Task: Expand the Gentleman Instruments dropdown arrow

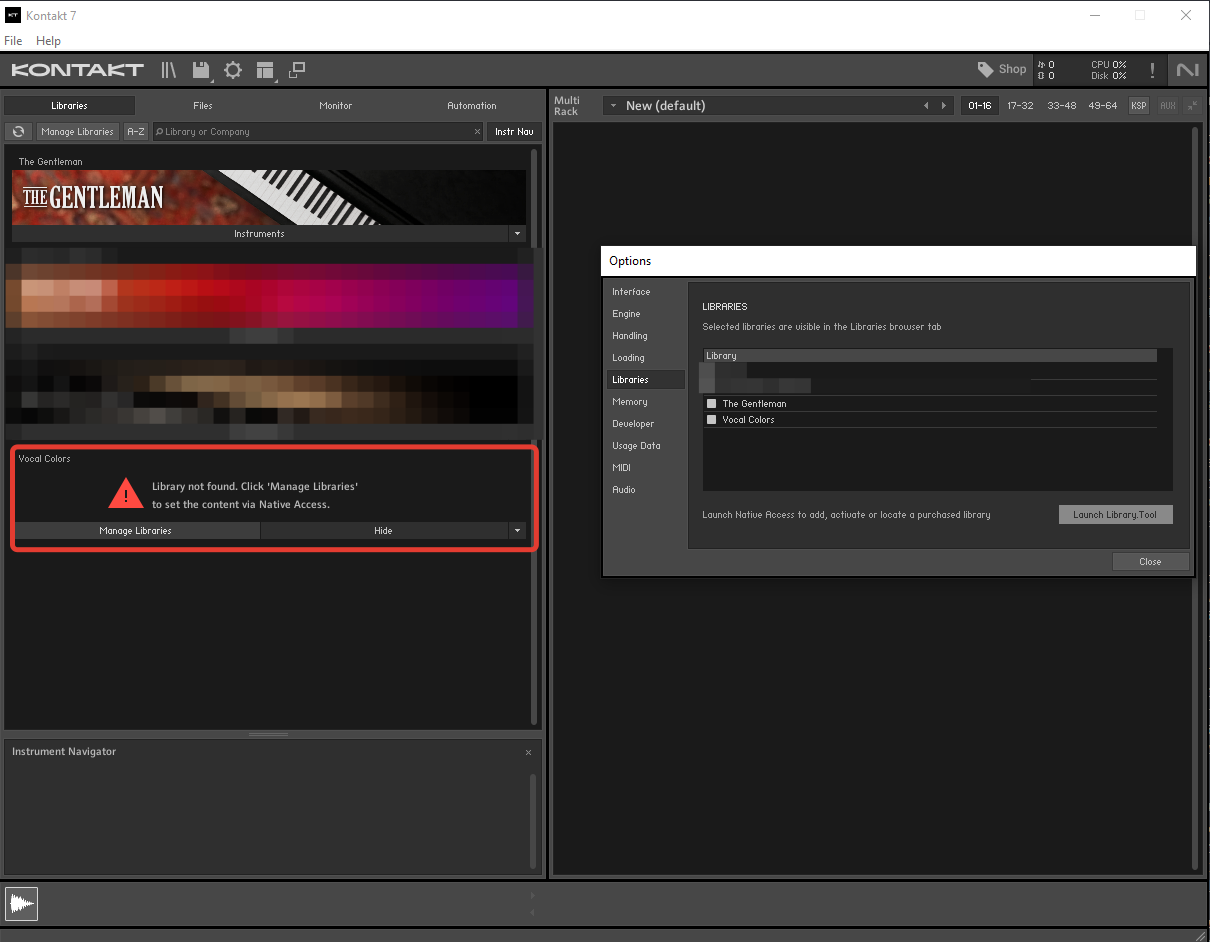Action: [x=517, y=234]
